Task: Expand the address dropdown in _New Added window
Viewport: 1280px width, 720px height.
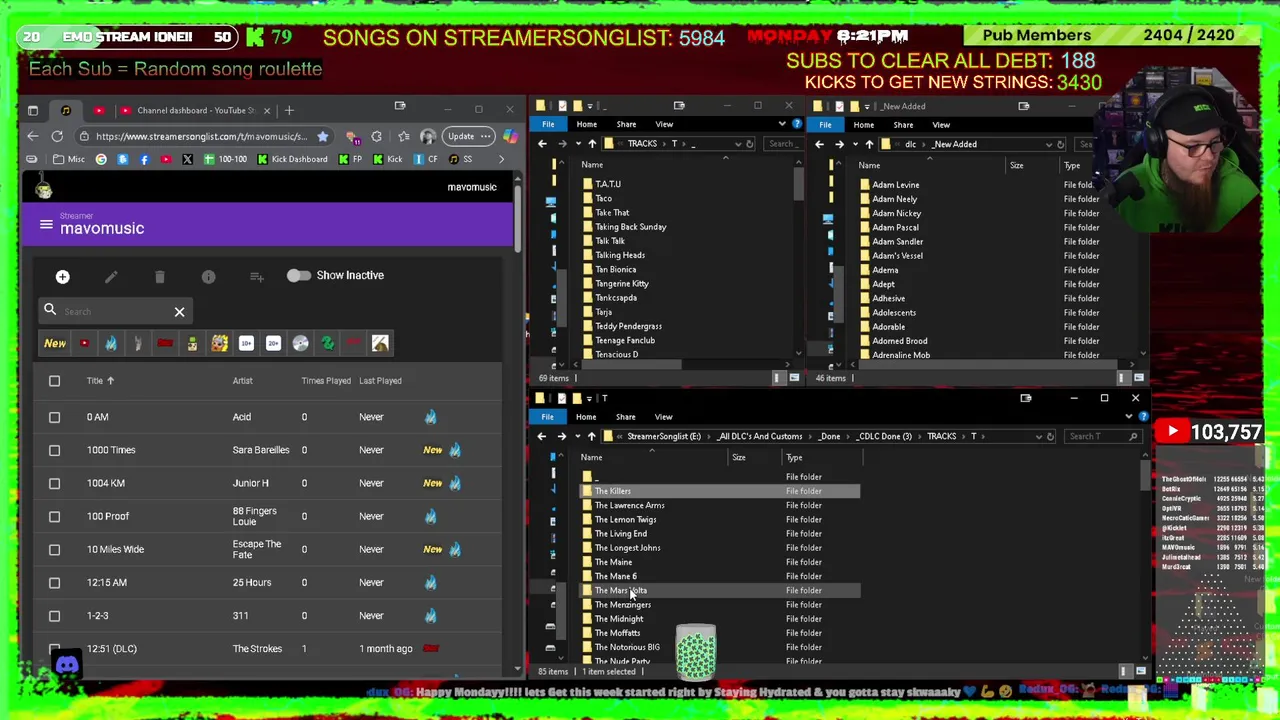Action: pos(1048,144)
